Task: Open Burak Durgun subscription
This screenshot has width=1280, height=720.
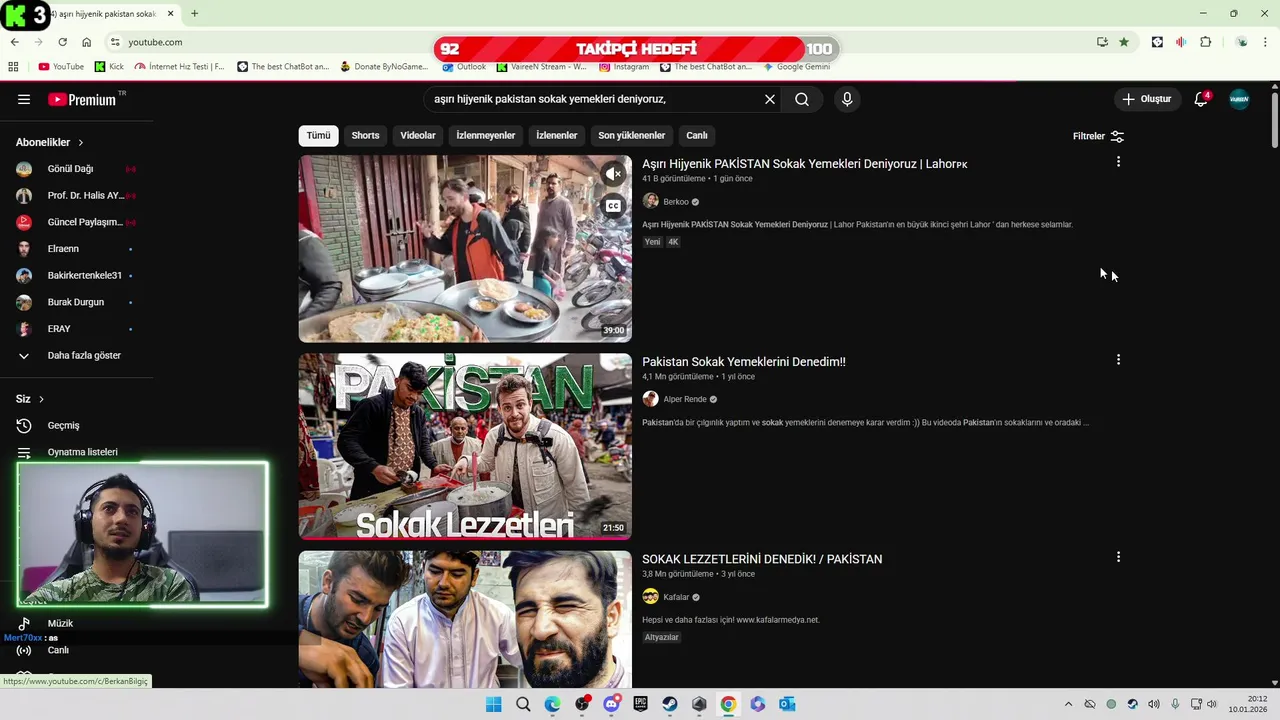Action: pos(76,302)
